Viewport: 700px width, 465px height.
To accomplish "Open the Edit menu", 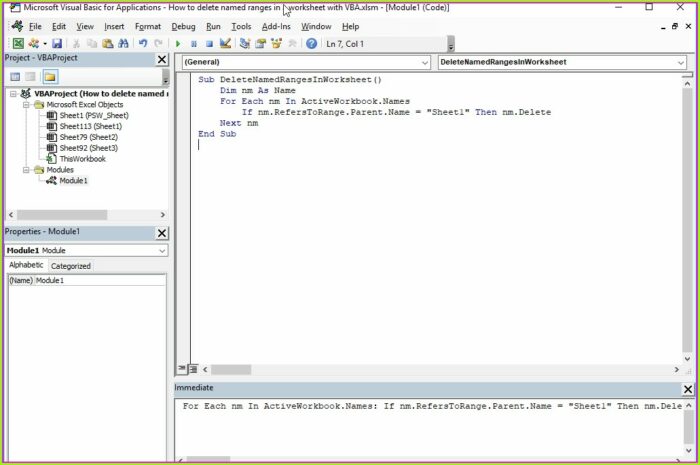I will click(58, 27).
